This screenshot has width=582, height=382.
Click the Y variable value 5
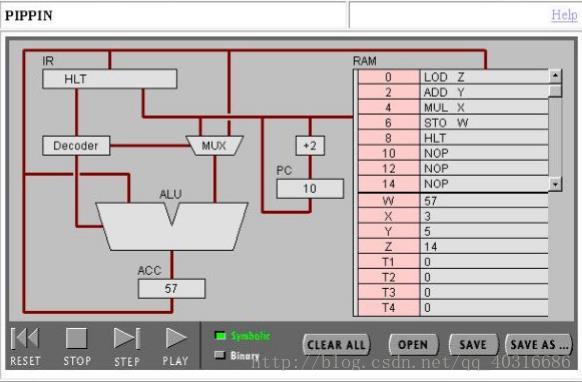coord(484,231)
